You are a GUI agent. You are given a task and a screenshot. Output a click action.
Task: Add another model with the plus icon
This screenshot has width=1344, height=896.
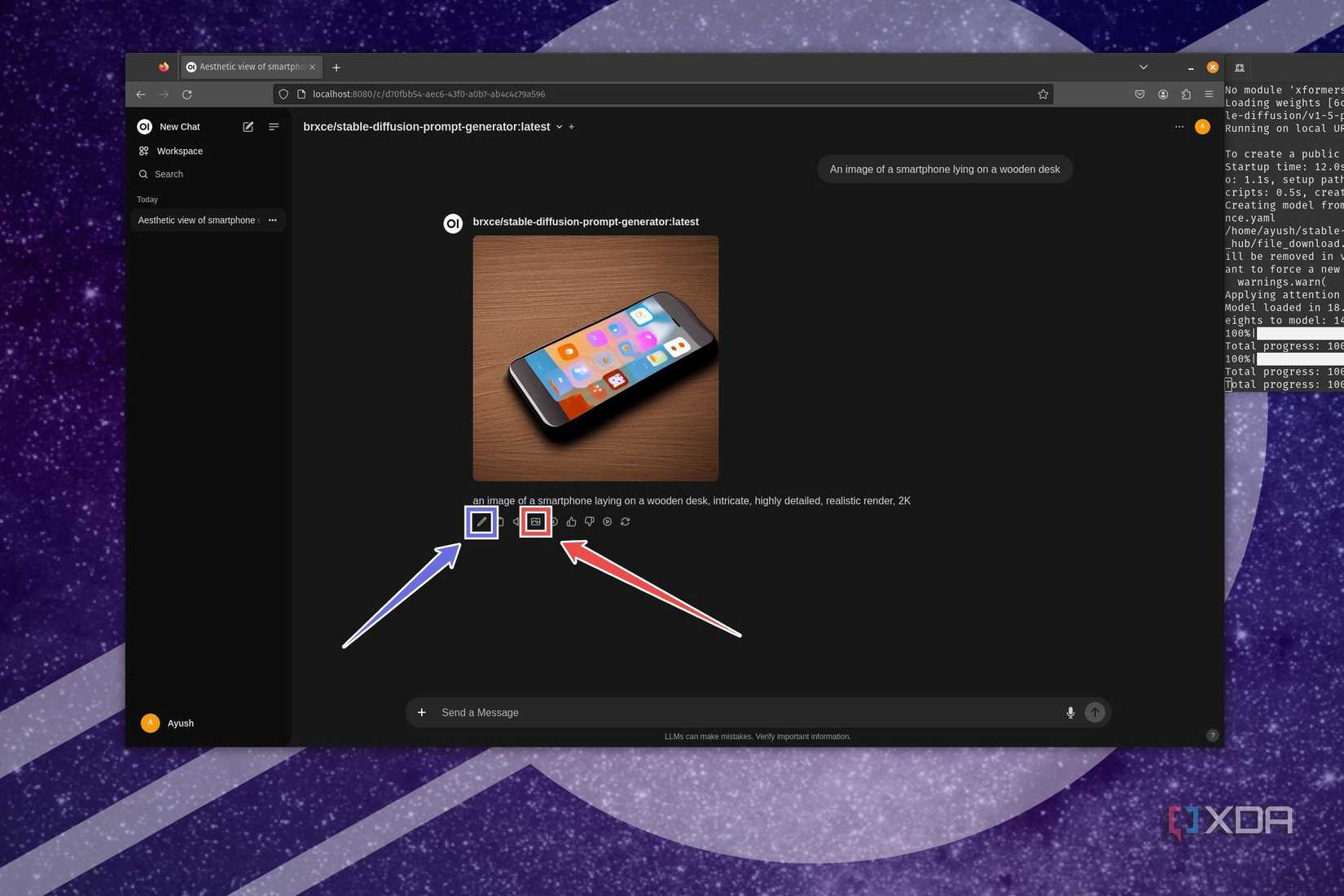(x=572, y=127)
